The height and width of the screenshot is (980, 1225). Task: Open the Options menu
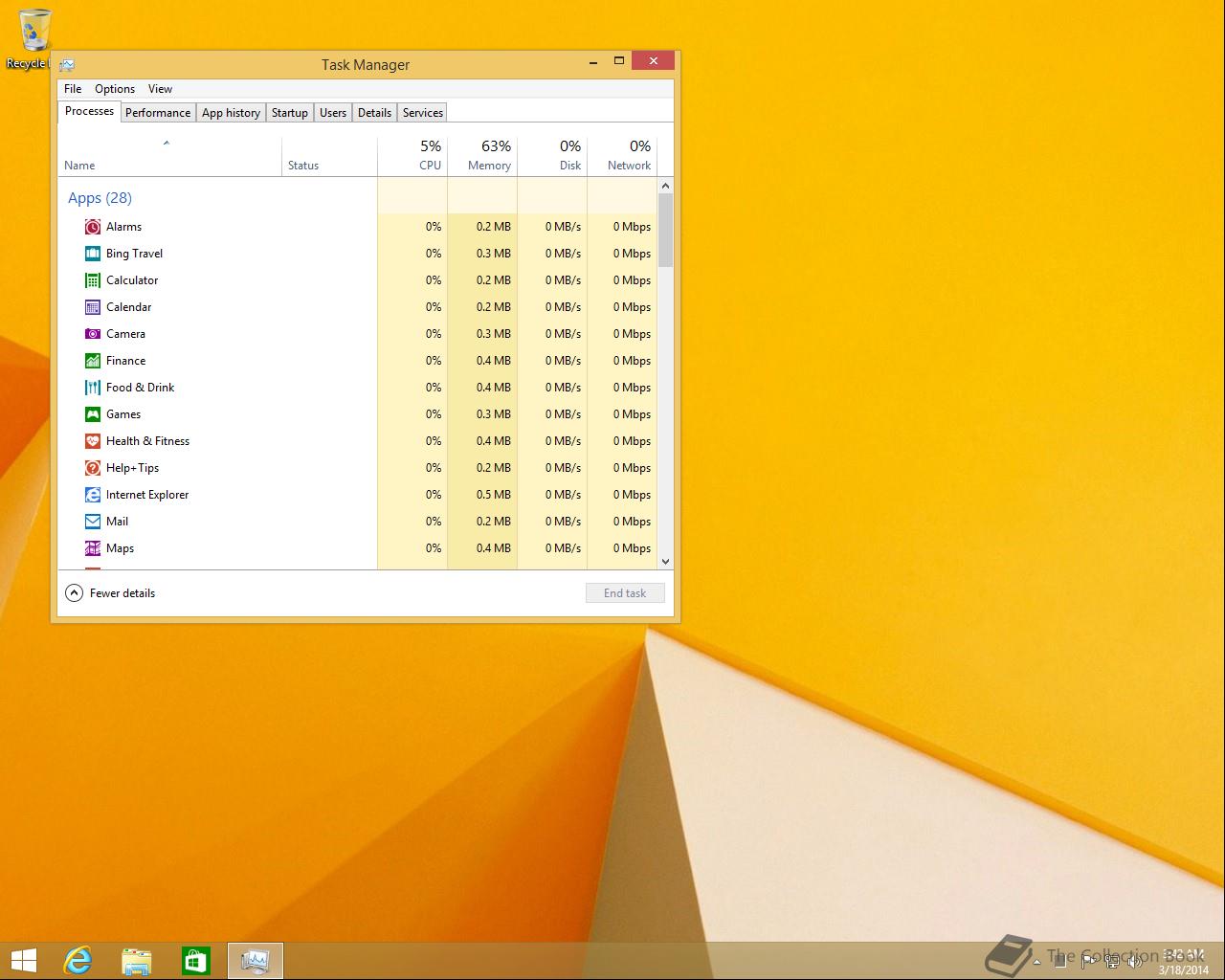pos(115,89)
